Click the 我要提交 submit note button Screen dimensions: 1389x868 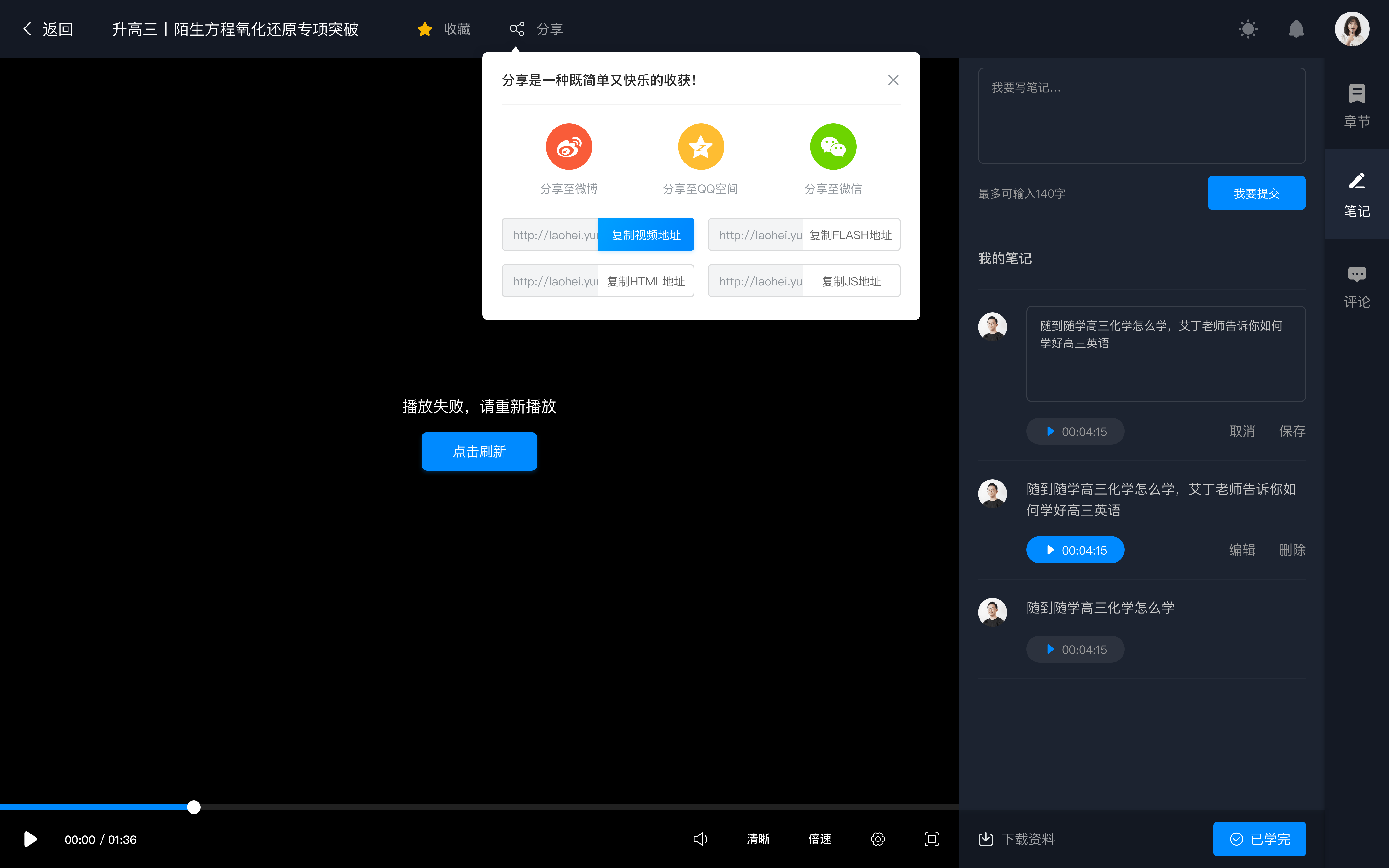point(1258,192)
